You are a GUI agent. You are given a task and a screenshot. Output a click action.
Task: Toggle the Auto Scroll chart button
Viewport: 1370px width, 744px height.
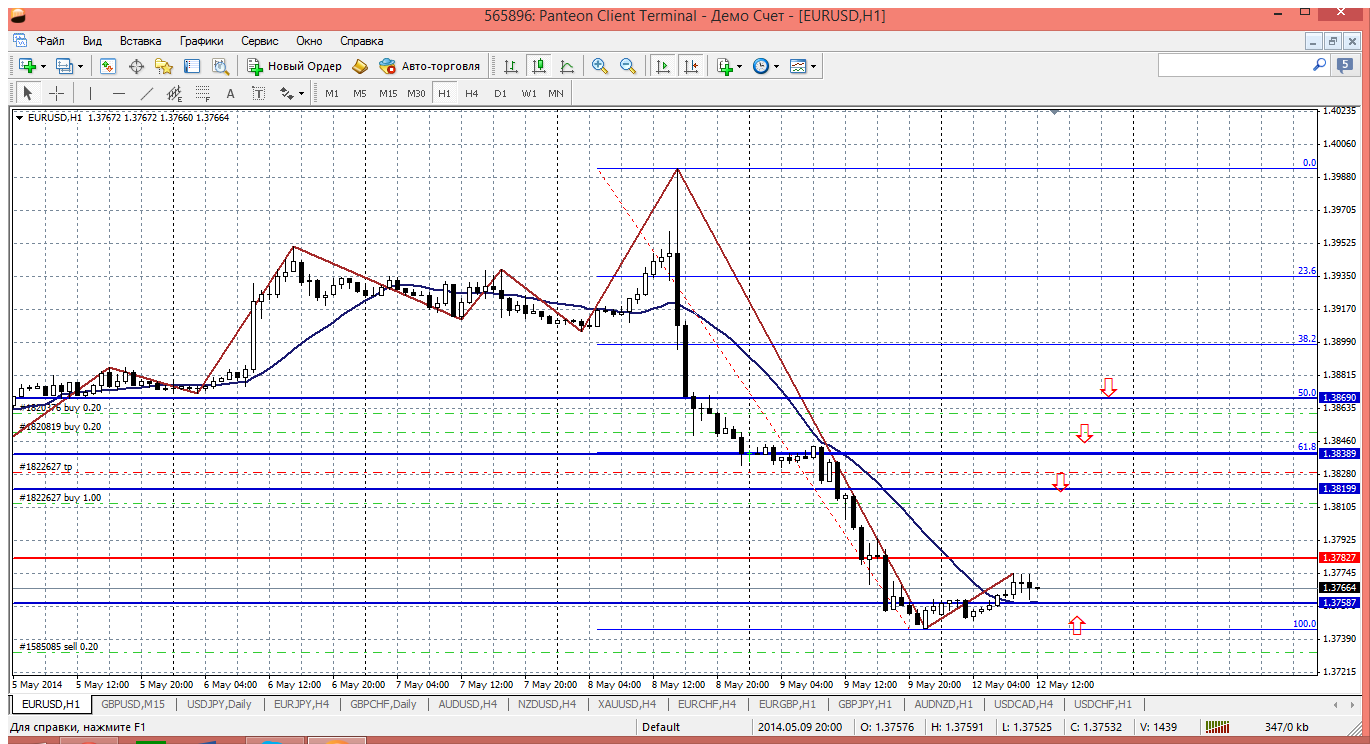click(x=662, y=66)
